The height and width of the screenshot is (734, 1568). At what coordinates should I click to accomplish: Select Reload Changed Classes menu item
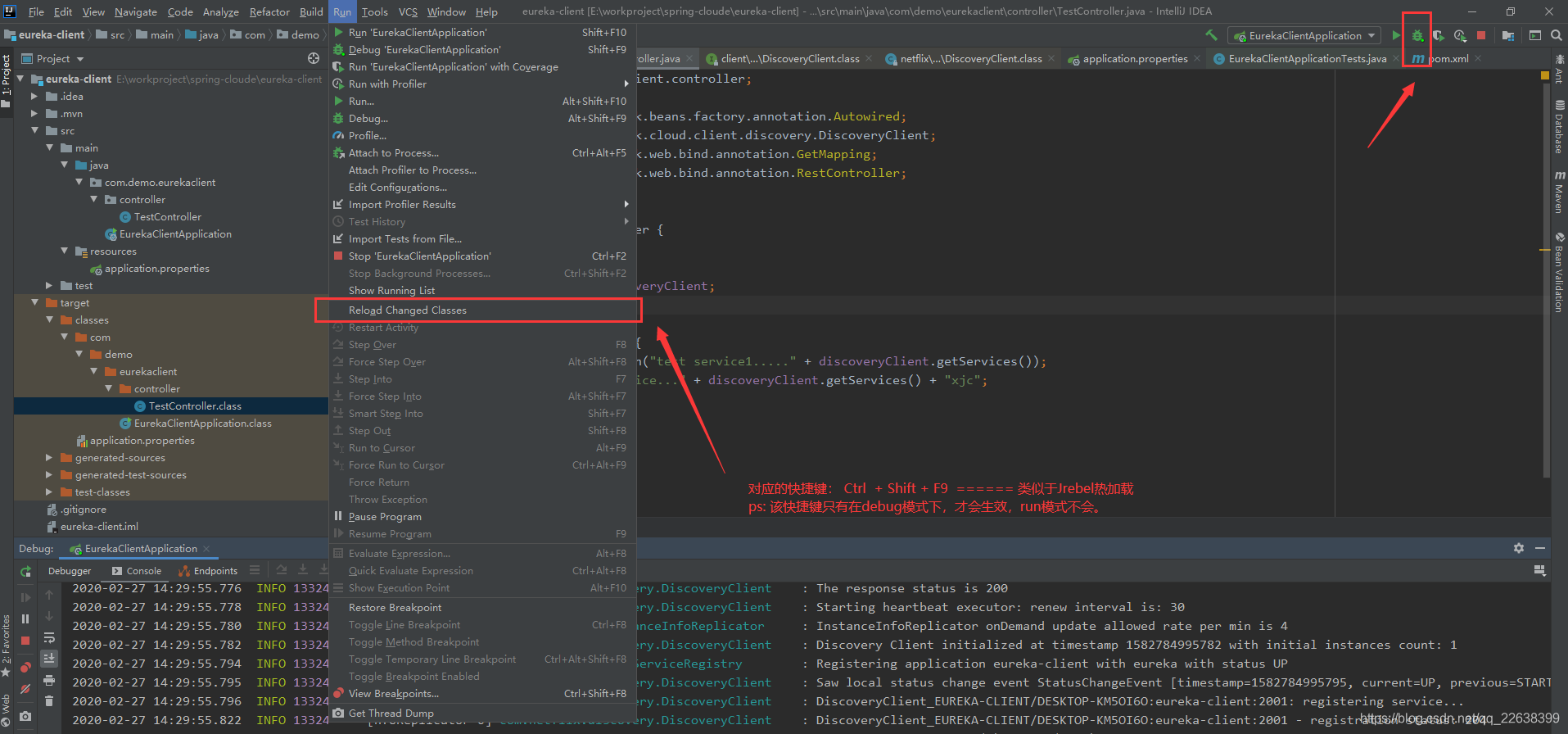tap(482, 310)
